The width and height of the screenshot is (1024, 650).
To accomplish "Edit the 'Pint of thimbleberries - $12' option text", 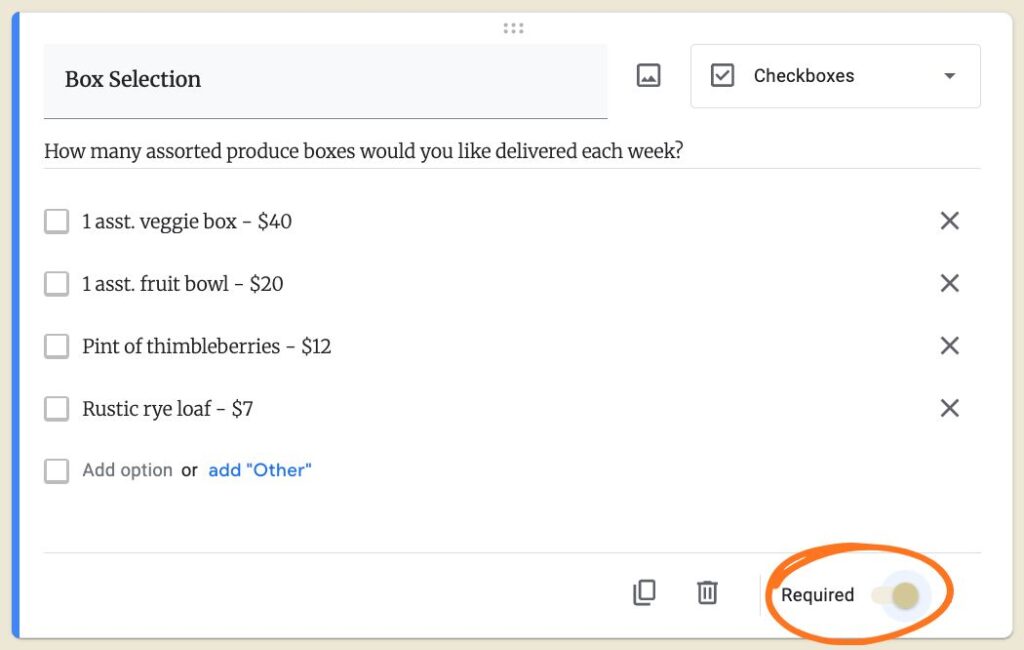I will pos(206,347).
